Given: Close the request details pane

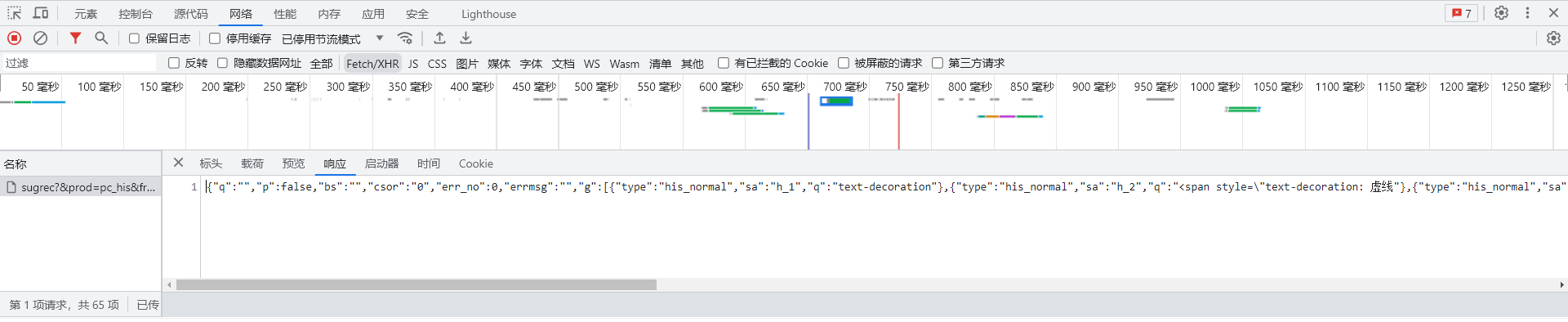Looking at the screenshot, I should point(178,163).
